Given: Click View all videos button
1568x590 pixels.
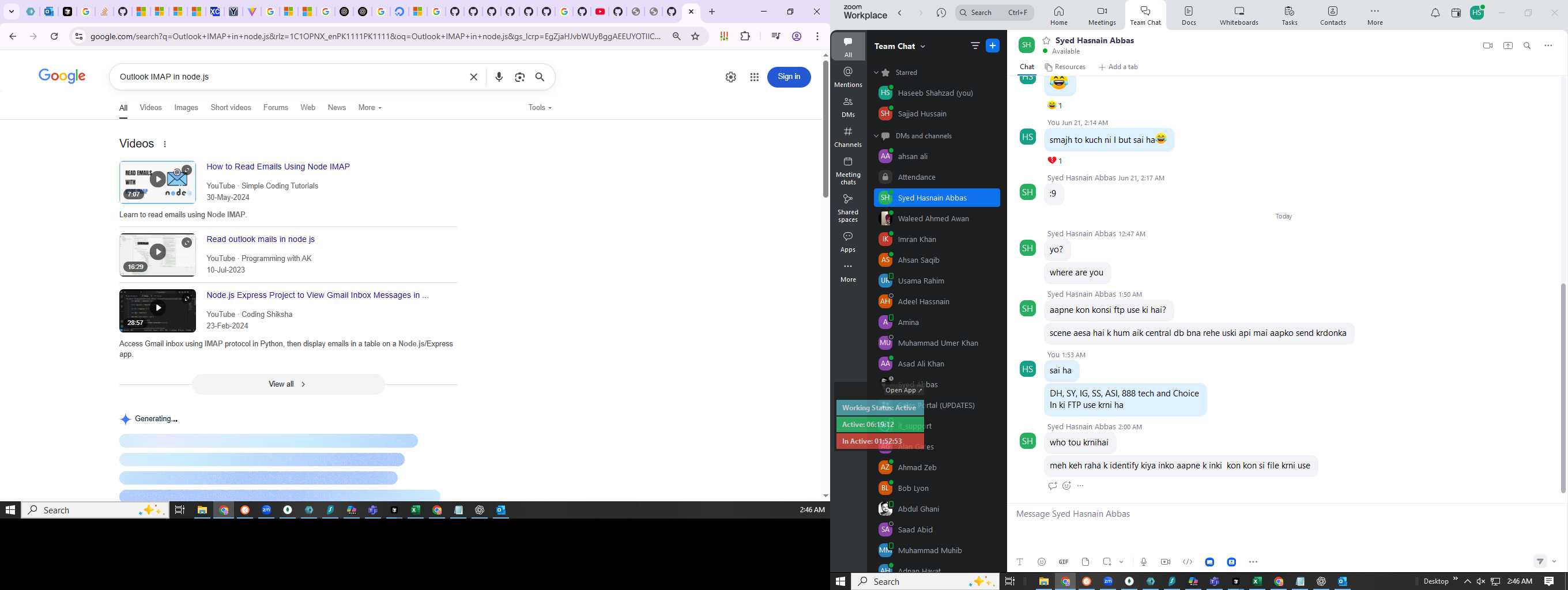Looking at the screenshot, I should coord(288,384).
